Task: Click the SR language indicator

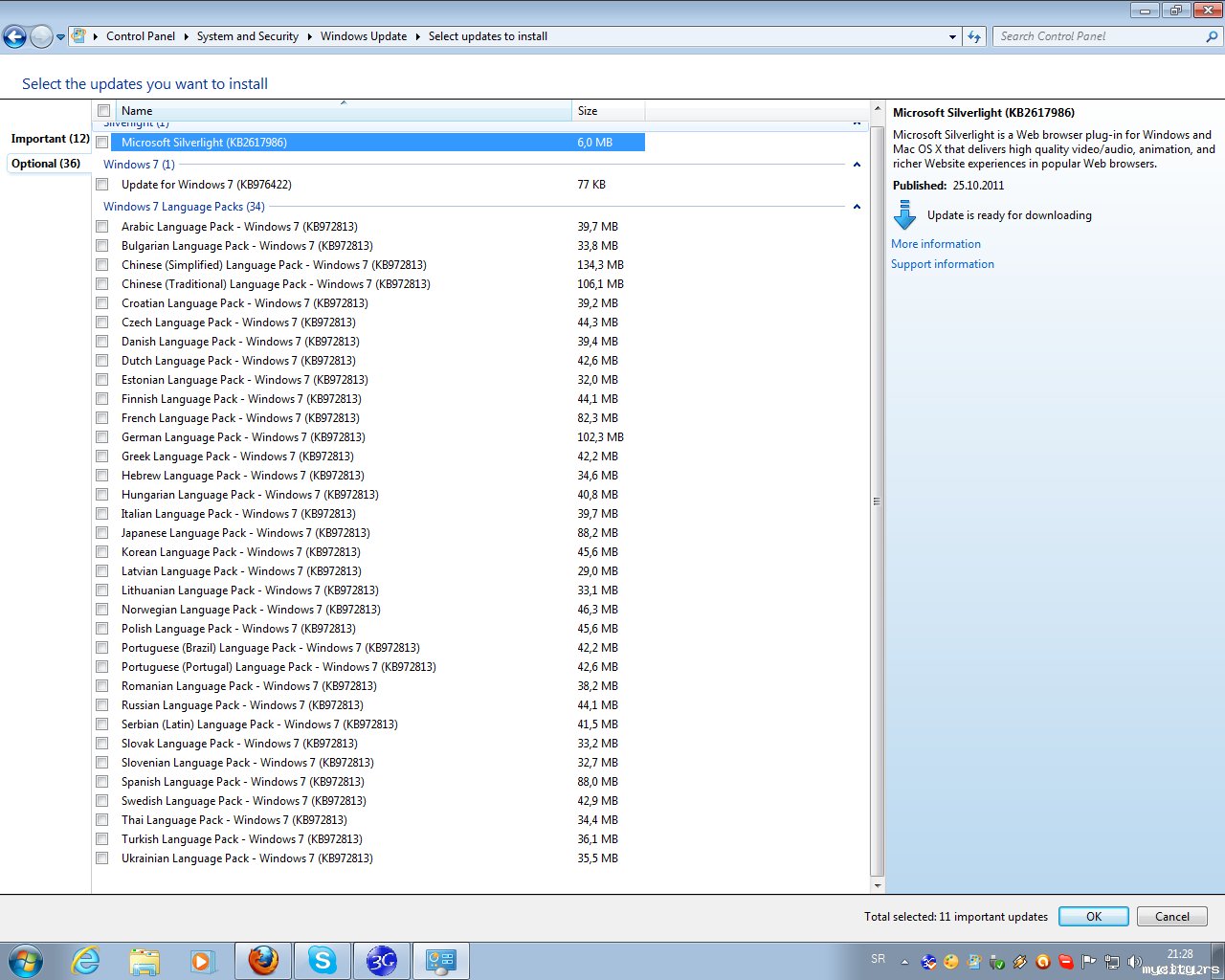Action: [x=879, y=959]
